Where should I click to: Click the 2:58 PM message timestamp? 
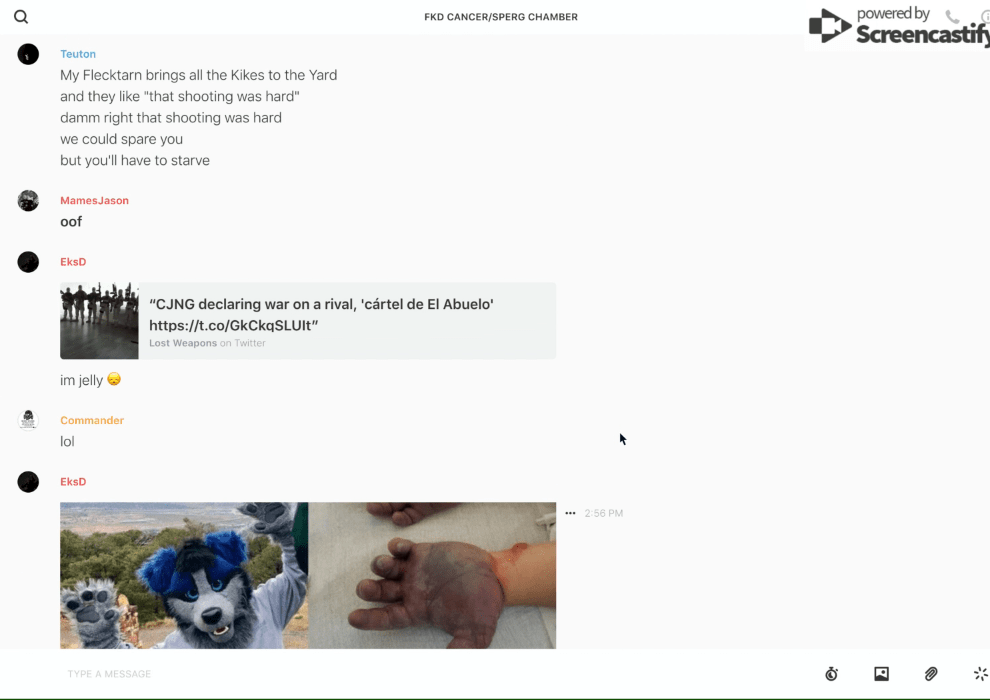click(603, 513)
